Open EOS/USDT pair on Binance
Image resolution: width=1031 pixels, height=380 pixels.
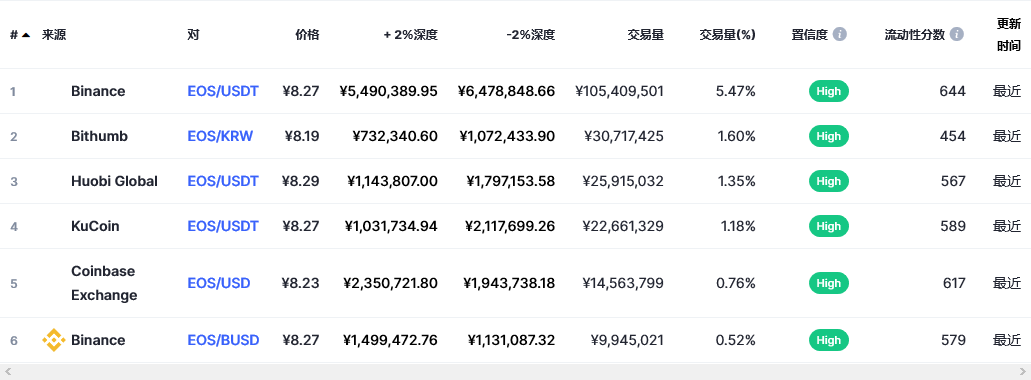pos(223,91)
